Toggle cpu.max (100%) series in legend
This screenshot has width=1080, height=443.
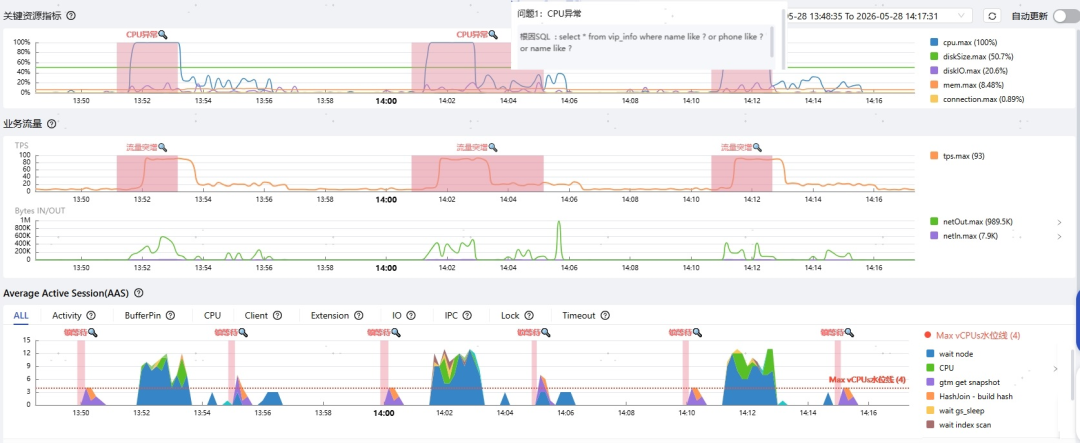(x=962, y=42)
